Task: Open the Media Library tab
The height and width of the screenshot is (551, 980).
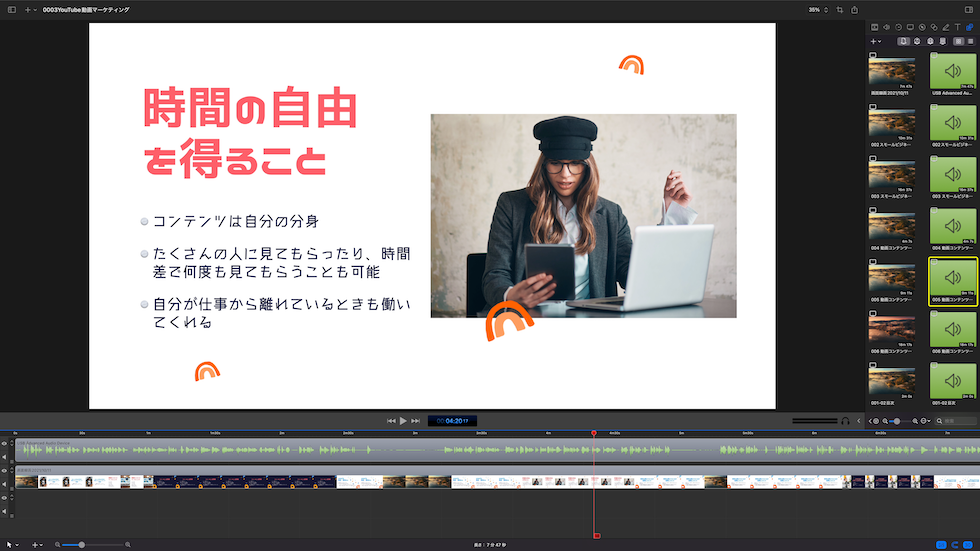Action: click(969, 27)
